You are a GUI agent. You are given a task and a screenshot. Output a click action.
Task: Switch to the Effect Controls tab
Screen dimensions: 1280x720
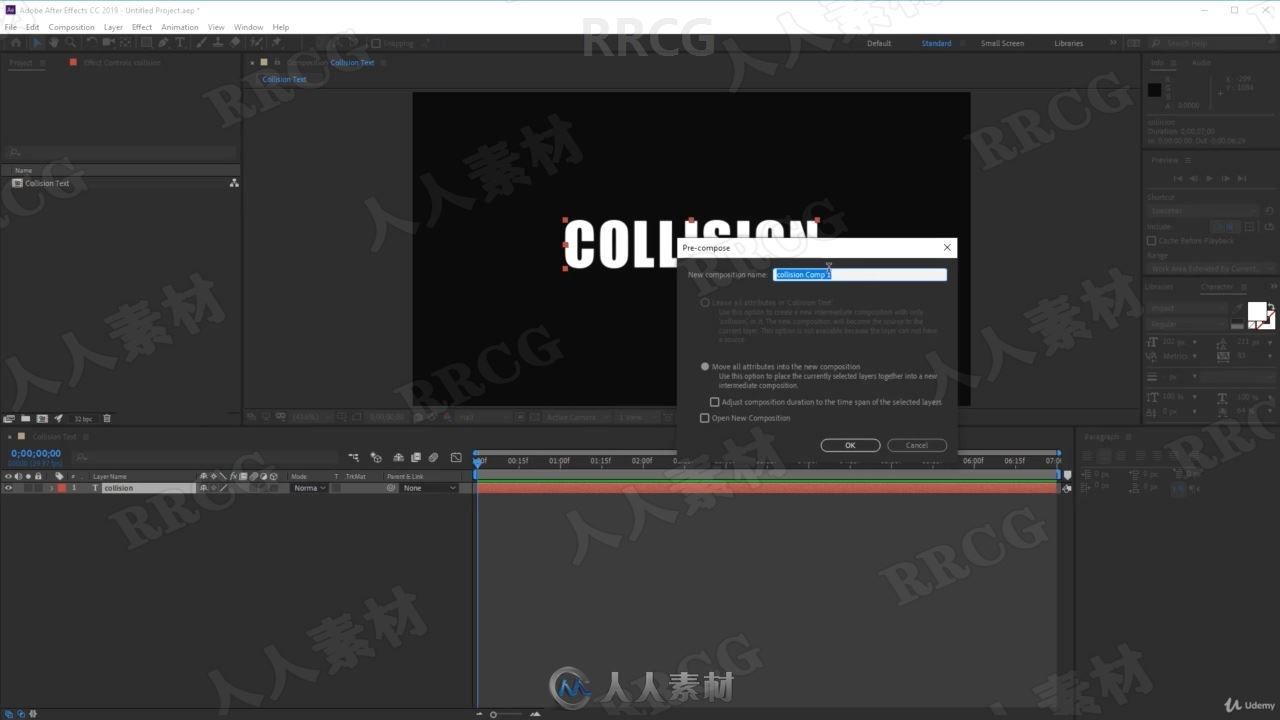click(121, 62)
